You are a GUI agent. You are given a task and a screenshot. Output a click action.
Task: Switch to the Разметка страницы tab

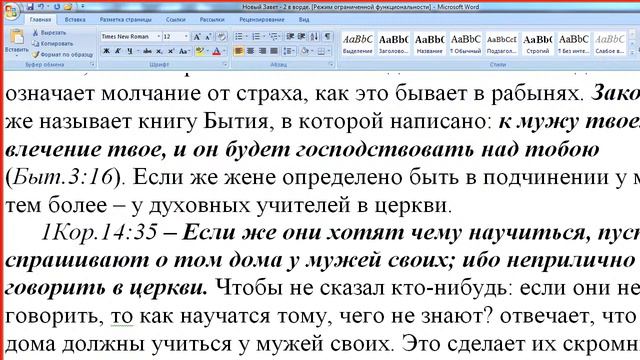(x=125, y=20)
